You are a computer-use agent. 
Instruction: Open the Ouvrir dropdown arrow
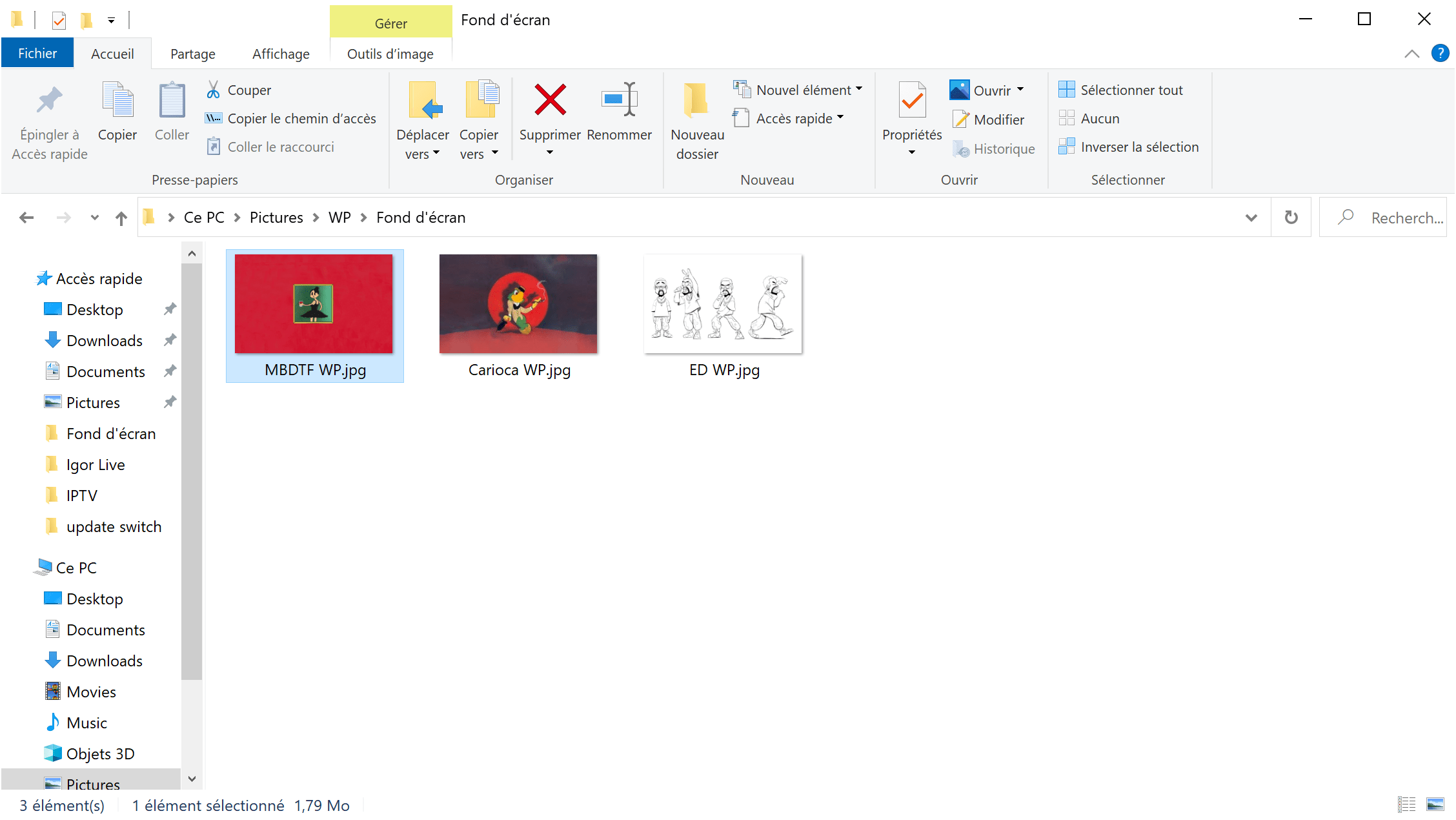(x=1022, y=90)
